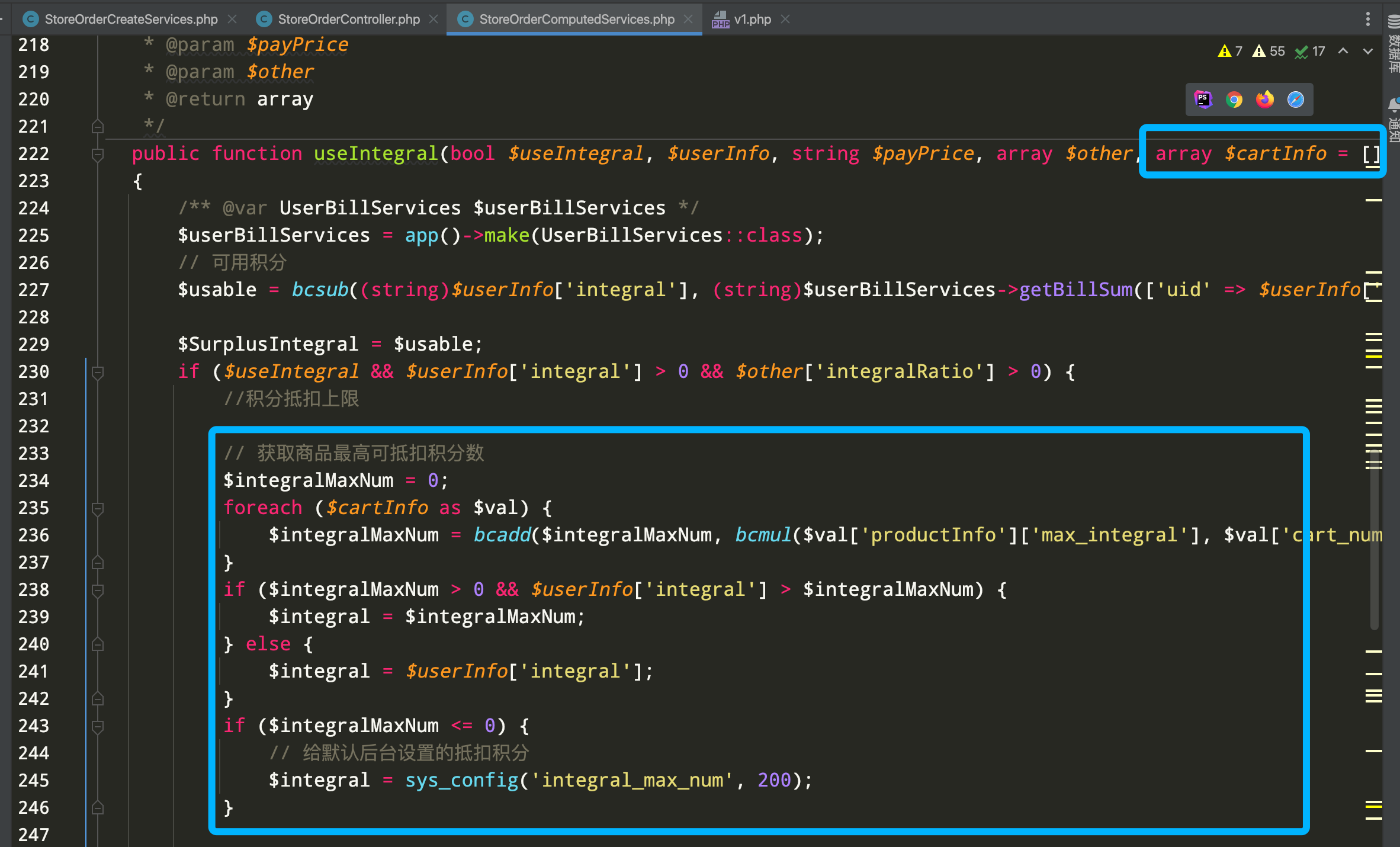Image resolution: width=1400 pixels, height=847 pixels.
Task: Open file in Chrome browser icon
Action: pos(1234,100)
